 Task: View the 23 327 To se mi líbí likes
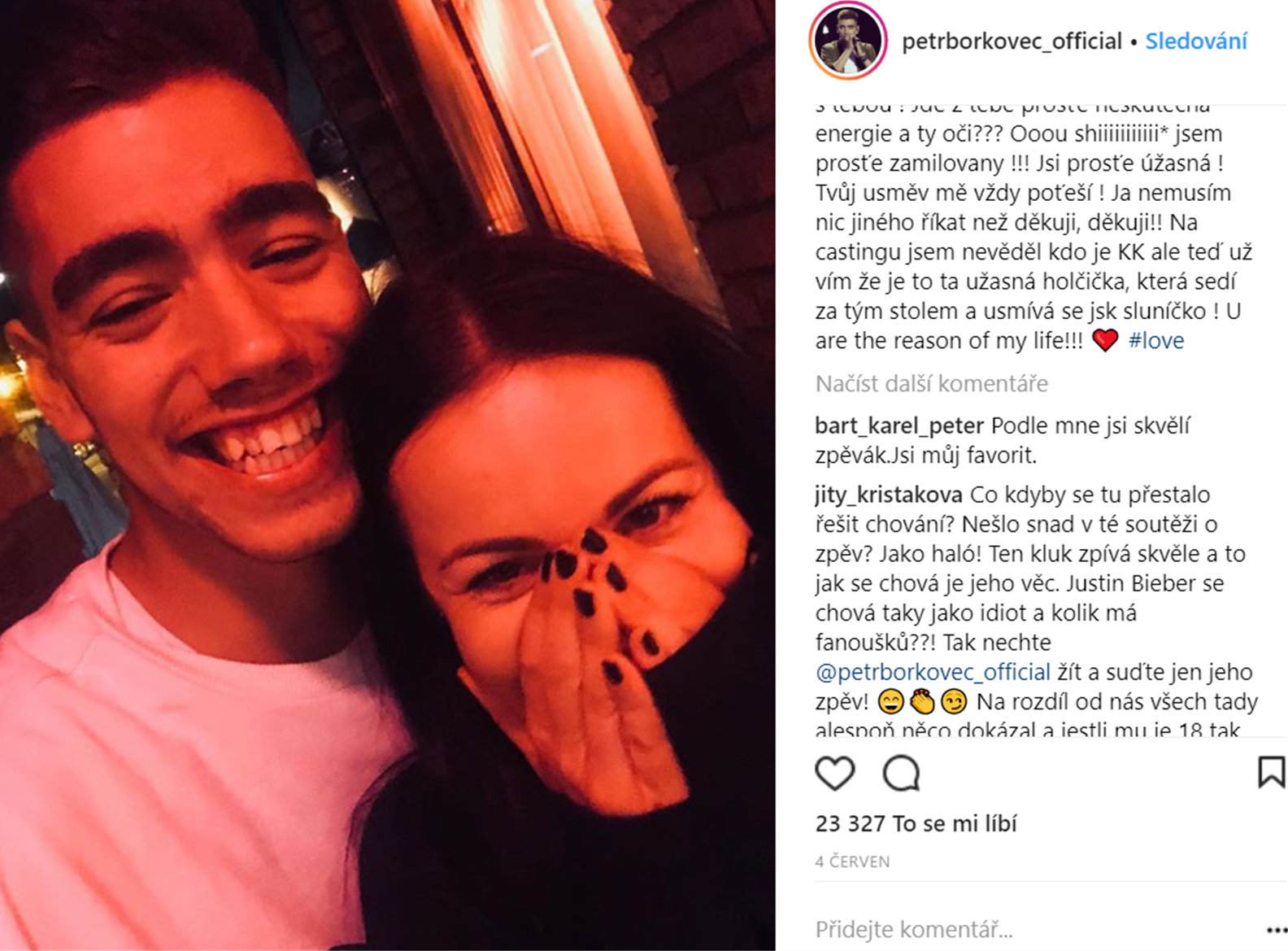point(916,823)
